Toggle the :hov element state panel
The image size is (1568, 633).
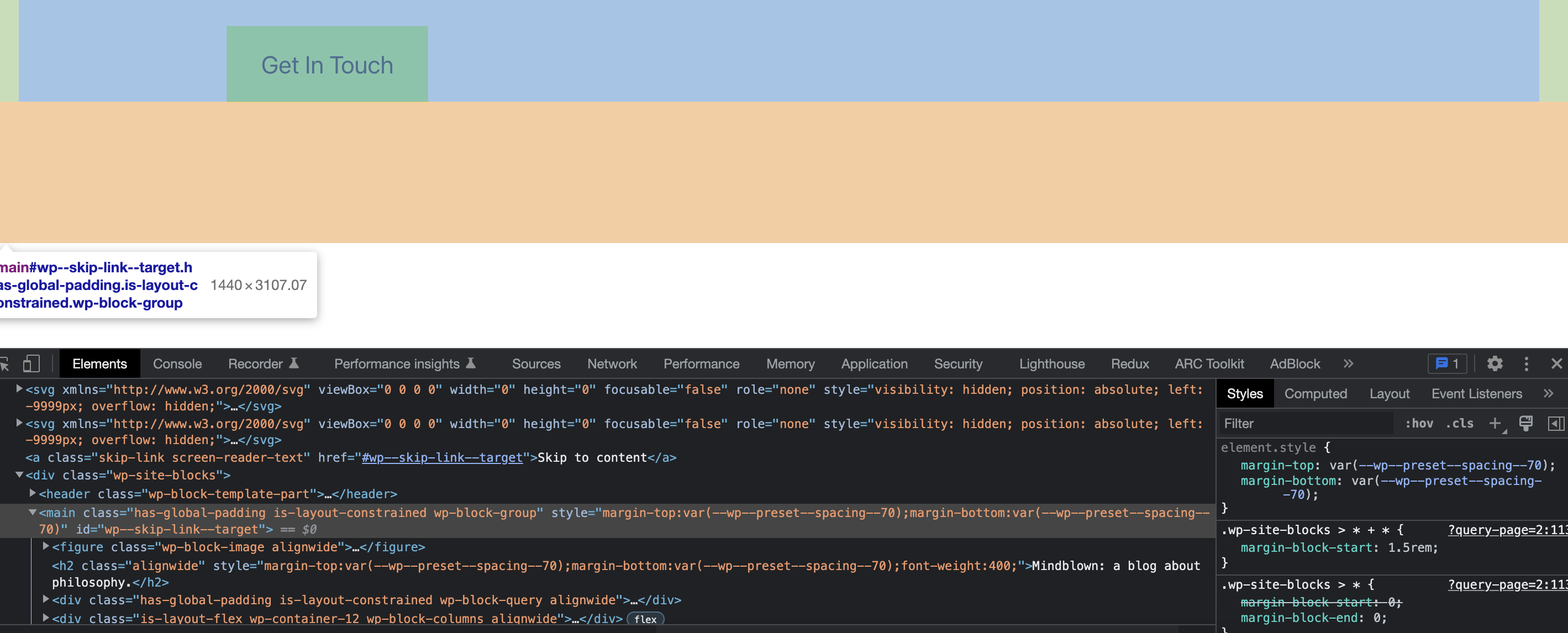pos(1419,424)
